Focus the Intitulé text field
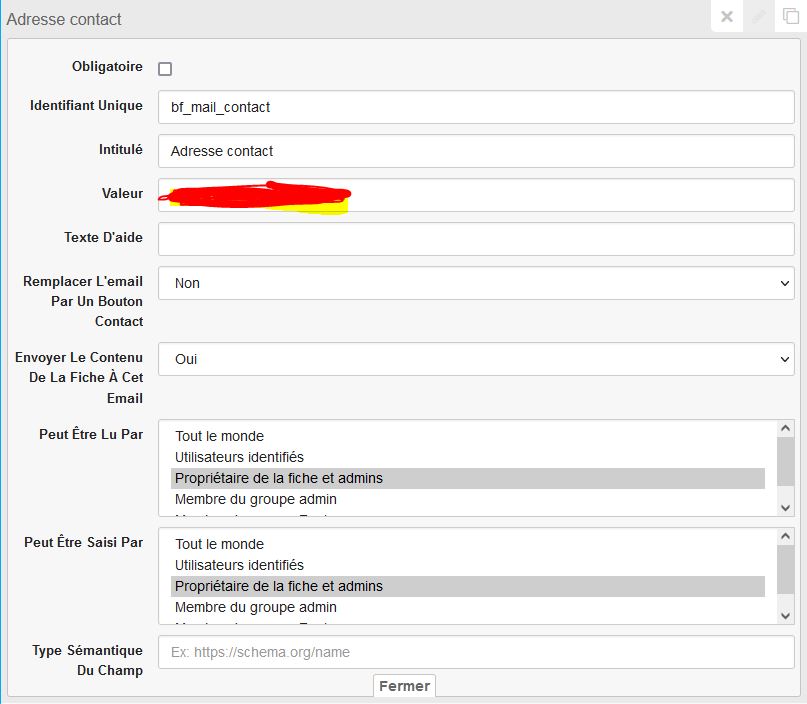The width and height of the screenshot is (807, 704). tap(476, 151)
